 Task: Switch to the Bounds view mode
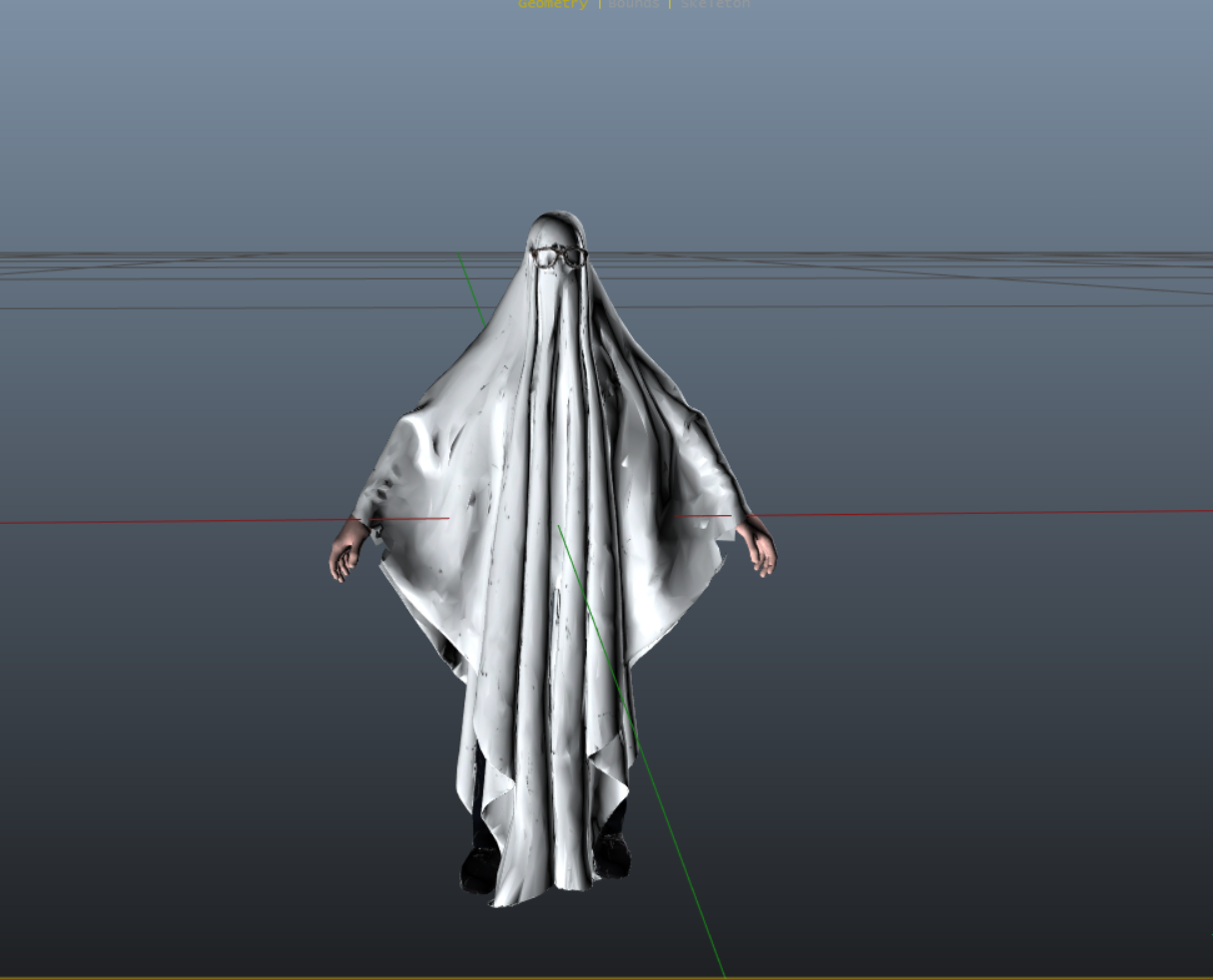pyautogui.click(x=633, y=4)
